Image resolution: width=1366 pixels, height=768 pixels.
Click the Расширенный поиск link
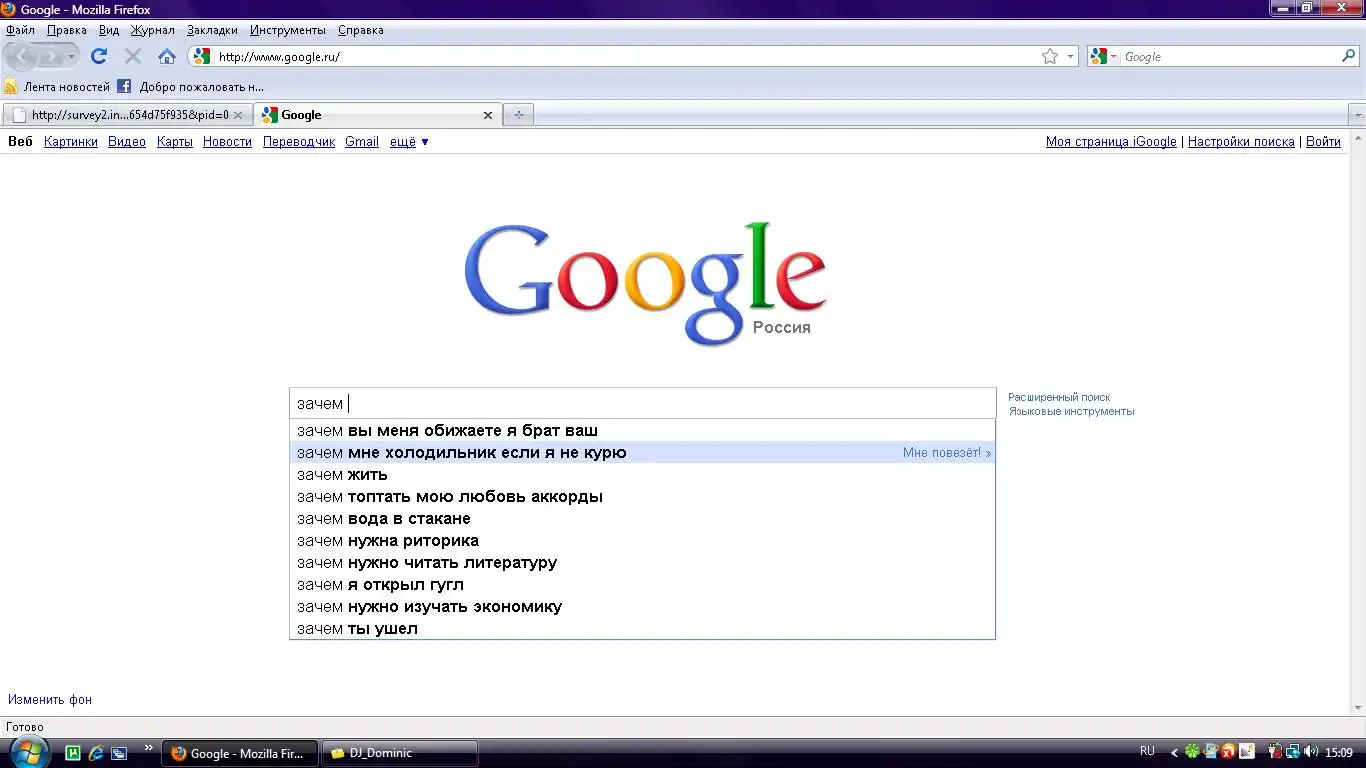[1059, 397]
